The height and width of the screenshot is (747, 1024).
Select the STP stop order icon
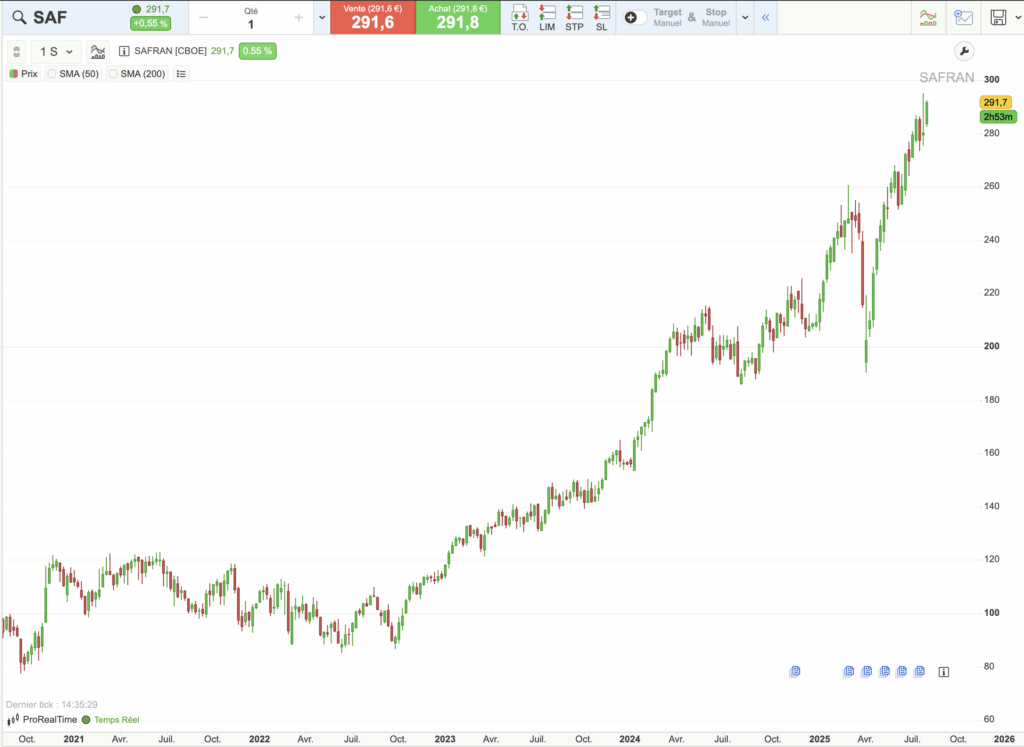(575, 17)
